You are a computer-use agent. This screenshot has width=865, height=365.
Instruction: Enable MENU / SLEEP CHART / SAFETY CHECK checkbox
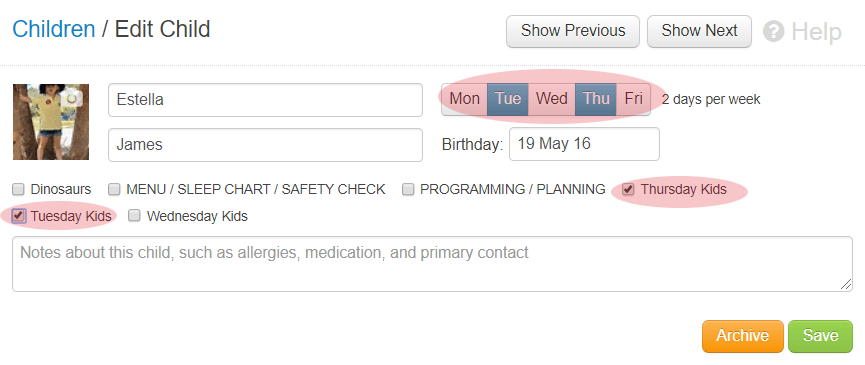114,190
